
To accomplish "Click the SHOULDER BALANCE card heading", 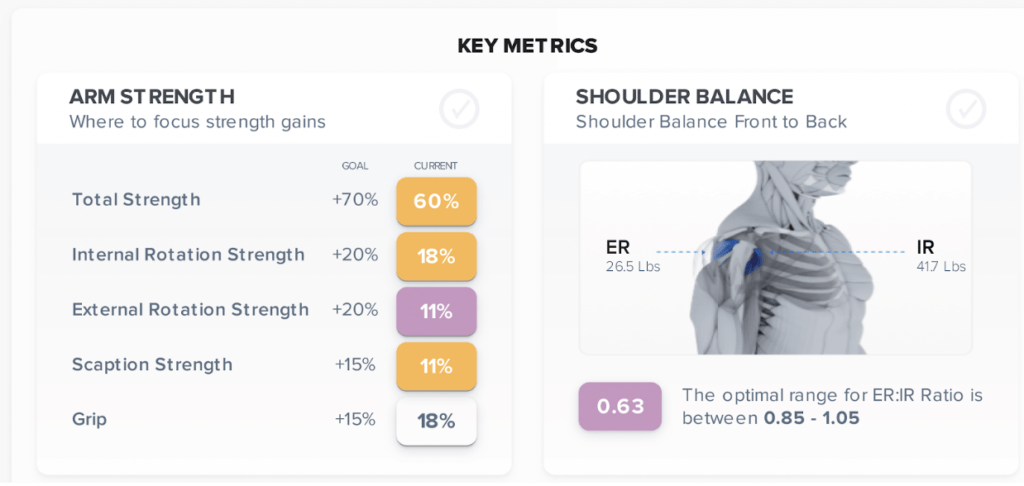I will tap(684, 97).
